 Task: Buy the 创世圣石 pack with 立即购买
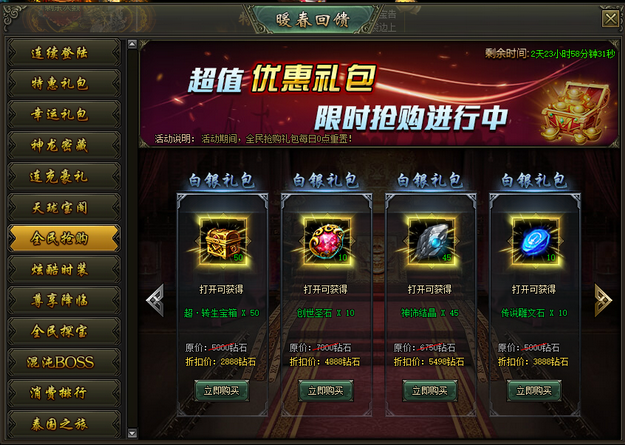point(326,390)
